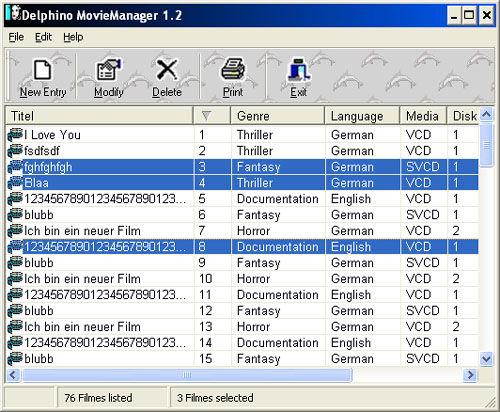500x412 pixels.
Task: Click film icon of row number 5
Action: coord(15,199)
